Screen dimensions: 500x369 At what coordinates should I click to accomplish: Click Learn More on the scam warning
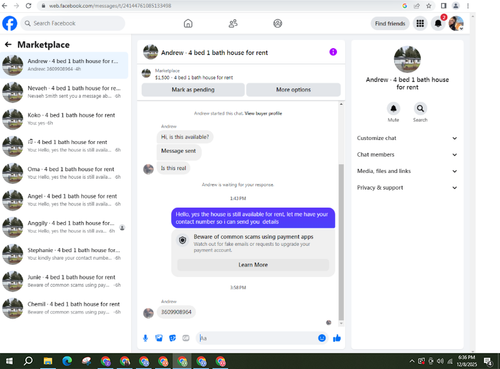[253, 265]
